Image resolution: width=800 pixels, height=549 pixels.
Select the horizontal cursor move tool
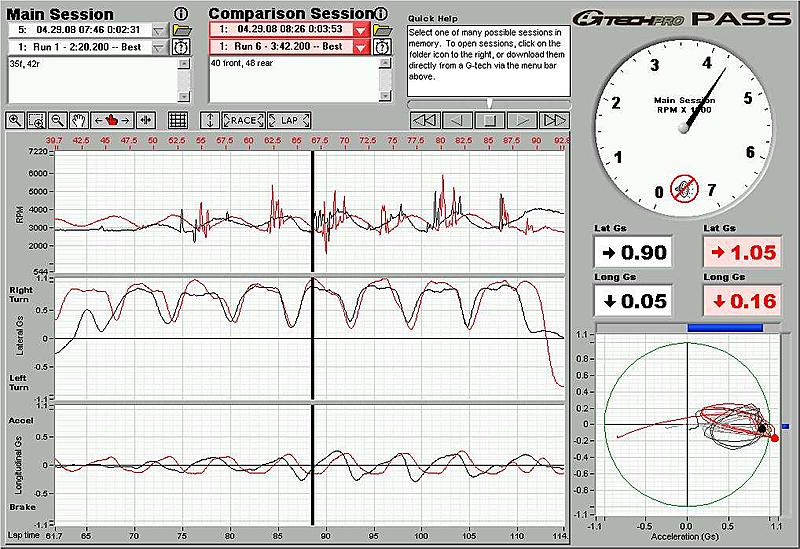pyautogui.click(x=112, y=120)
